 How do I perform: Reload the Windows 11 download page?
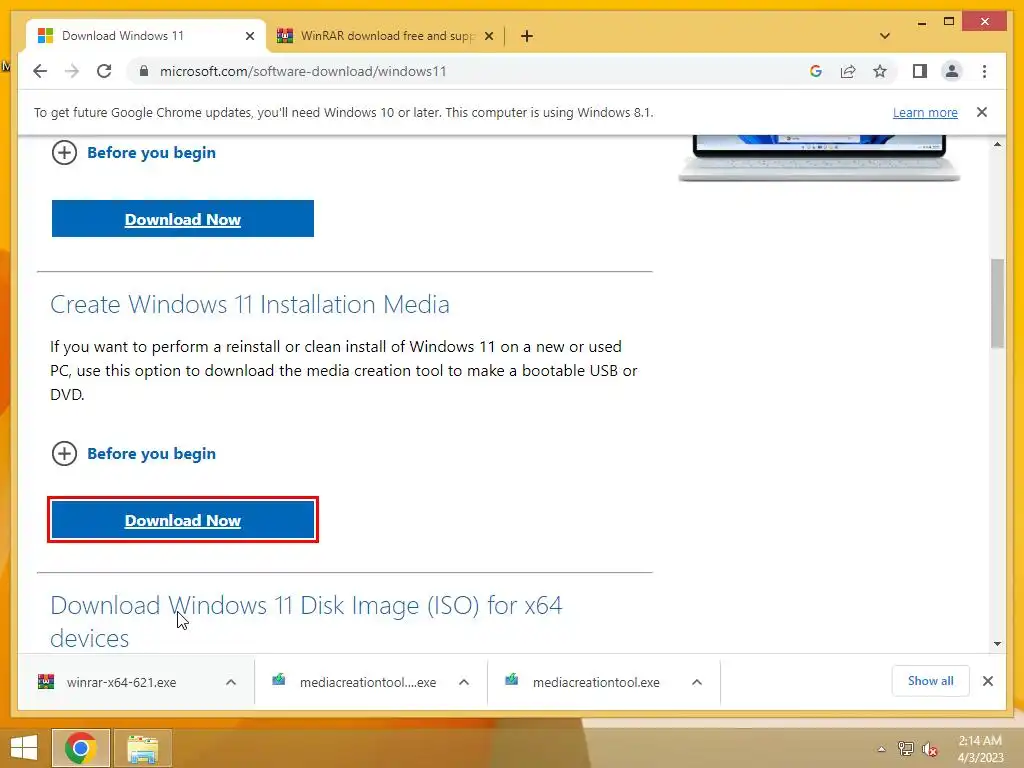tap(104, 71)
